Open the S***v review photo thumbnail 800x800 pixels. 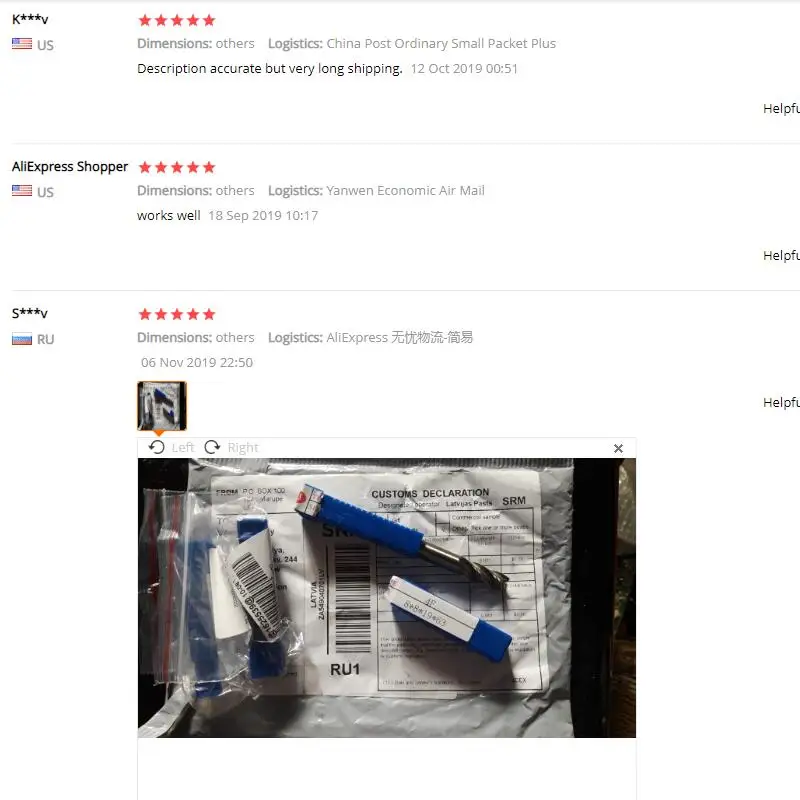pos(162,406)
